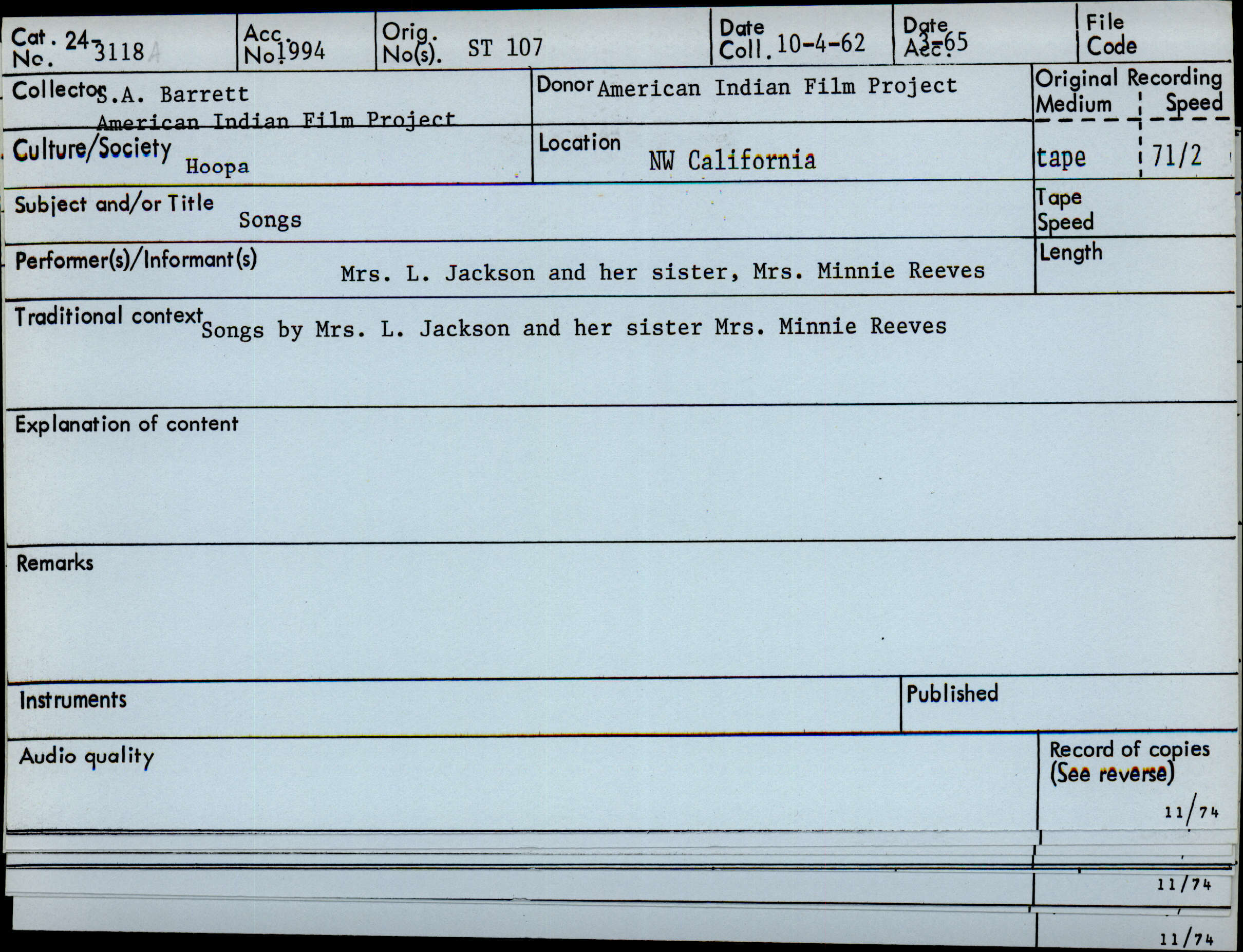This screenshot has height=952, width=1243.
Task: Select the Orig. No. ST 107 value
Action: coord(505,48)
